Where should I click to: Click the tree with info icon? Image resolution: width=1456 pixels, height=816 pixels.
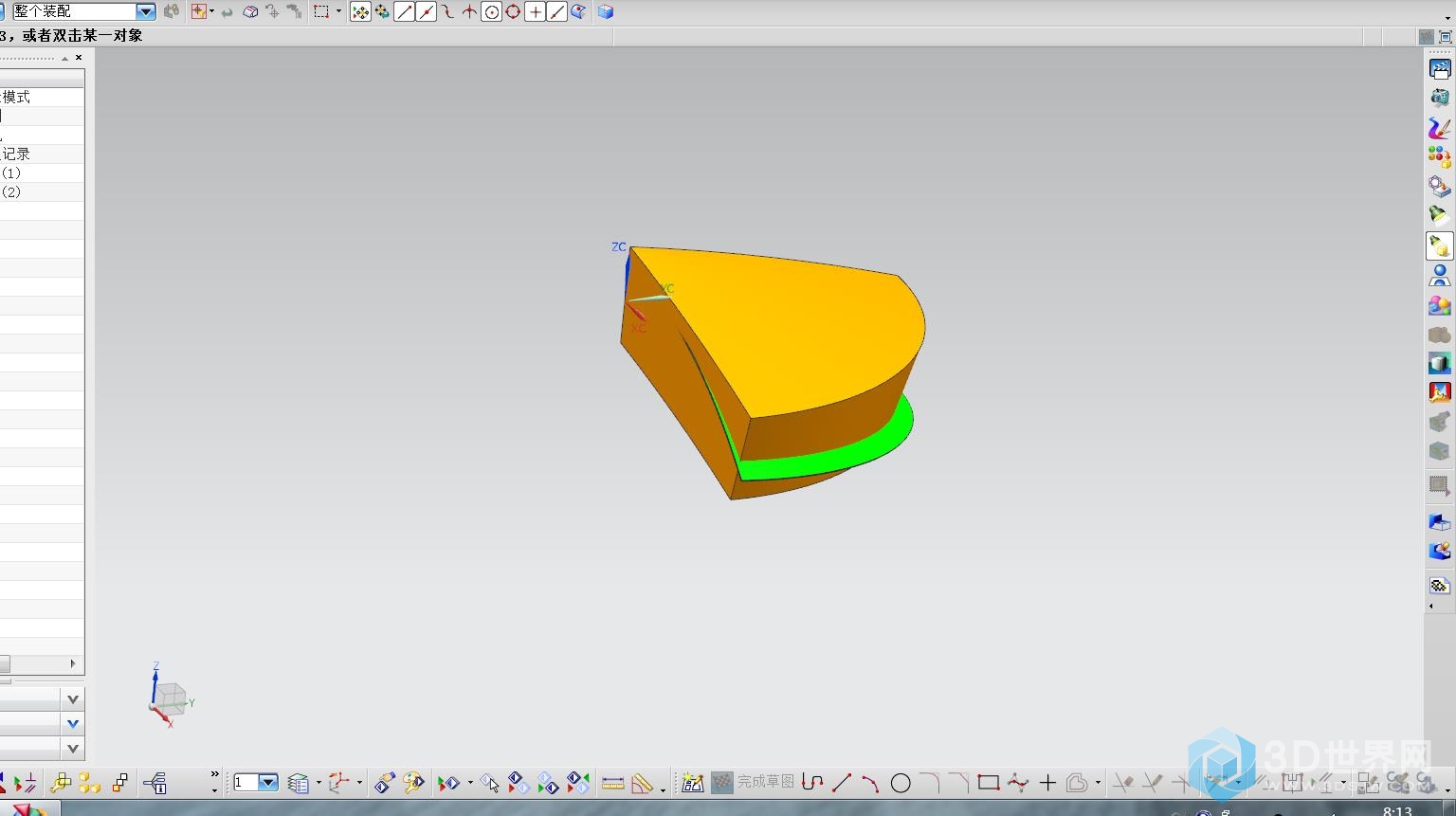pos(155,783)
